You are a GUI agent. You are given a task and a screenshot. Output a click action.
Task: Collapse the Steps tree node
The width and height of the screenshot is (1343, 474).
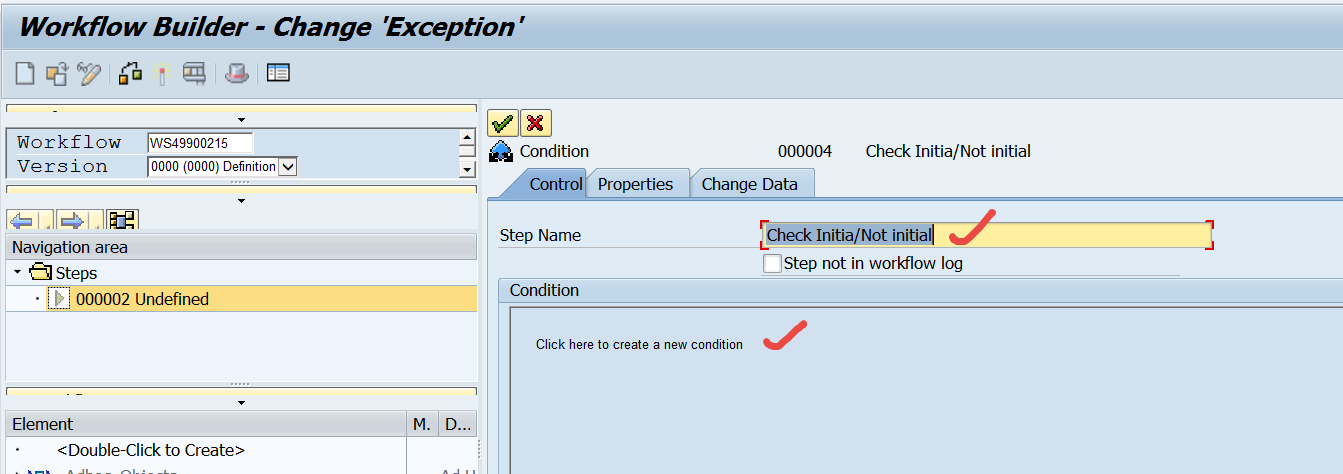pos(17,272)
